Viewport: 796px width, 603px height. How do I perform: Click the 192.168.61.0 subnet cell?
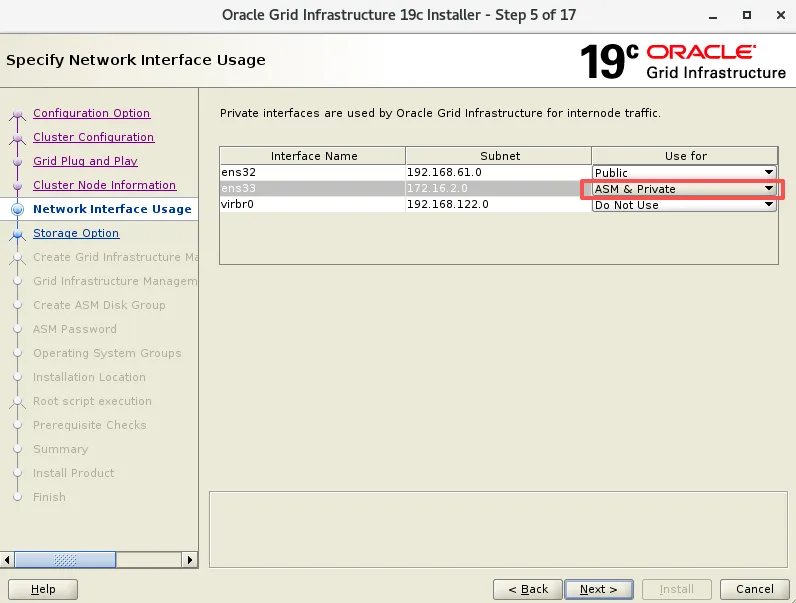point(499,173)
